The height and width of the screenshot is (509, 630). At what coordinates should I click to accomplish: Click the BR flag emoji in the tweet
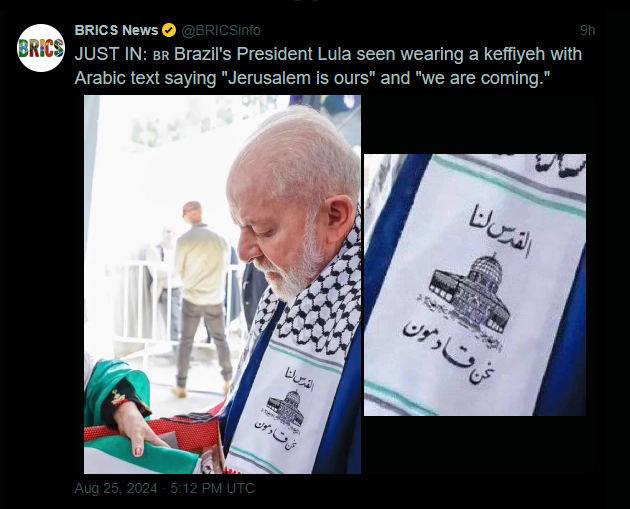tap(161, 55)
